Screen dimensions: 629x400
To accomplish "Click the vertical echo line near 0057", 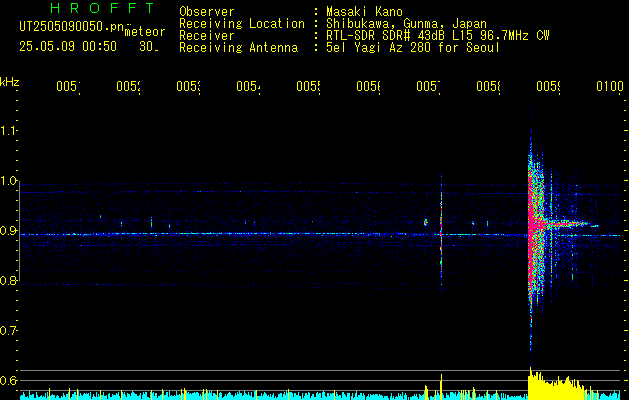I will [441, 237].
